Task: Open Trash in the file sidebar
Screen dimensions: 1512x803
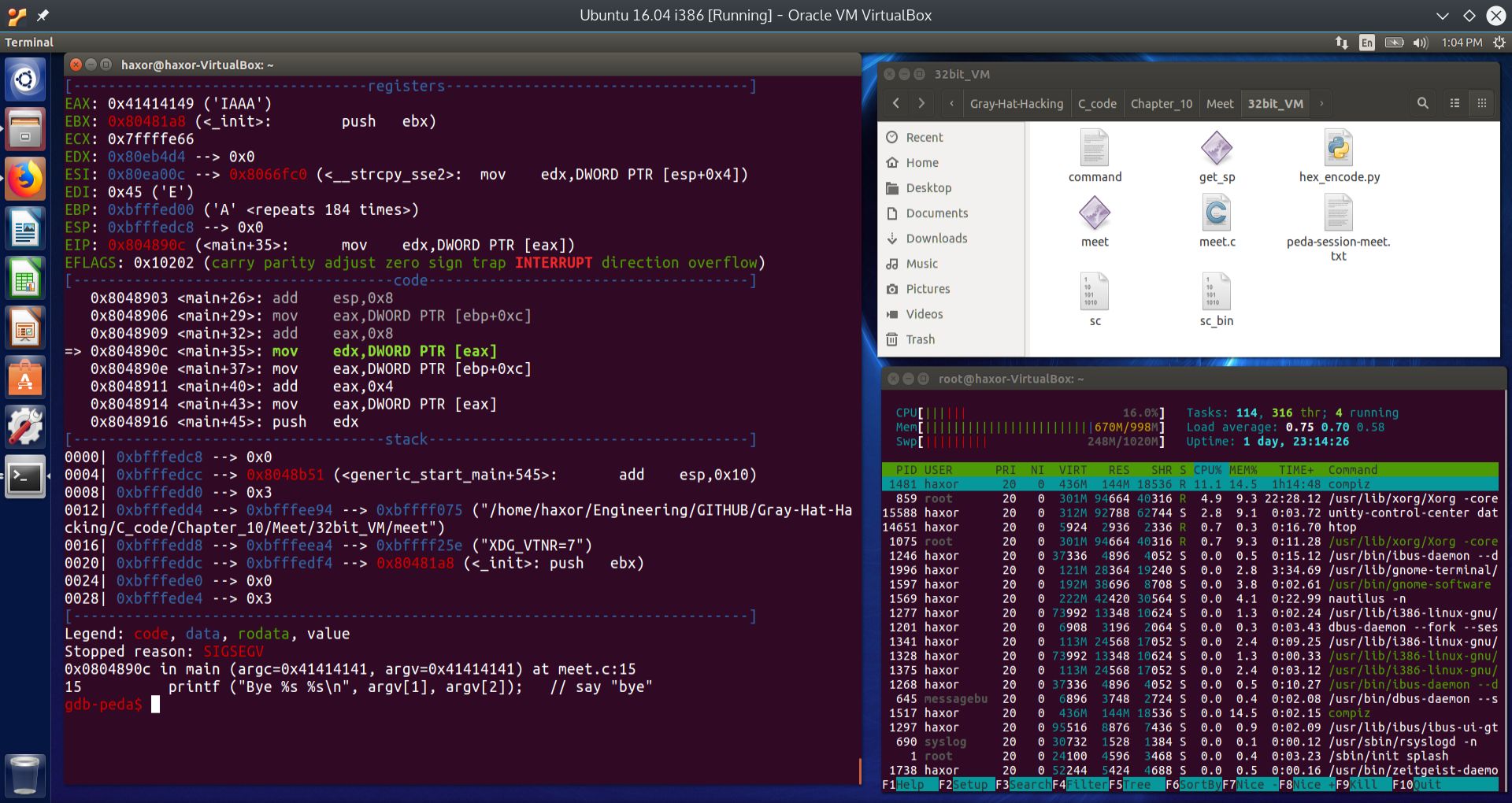Action: (x=920, y=339)
